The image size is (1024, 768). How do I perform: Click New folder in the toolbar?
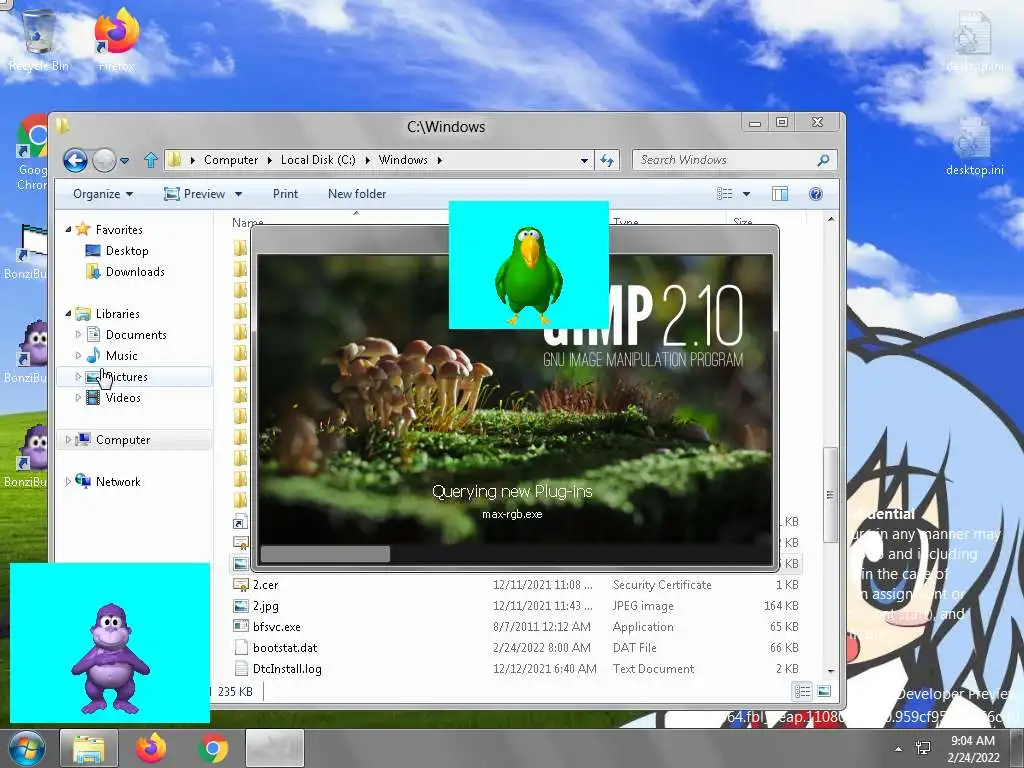(x=357, y=194)
